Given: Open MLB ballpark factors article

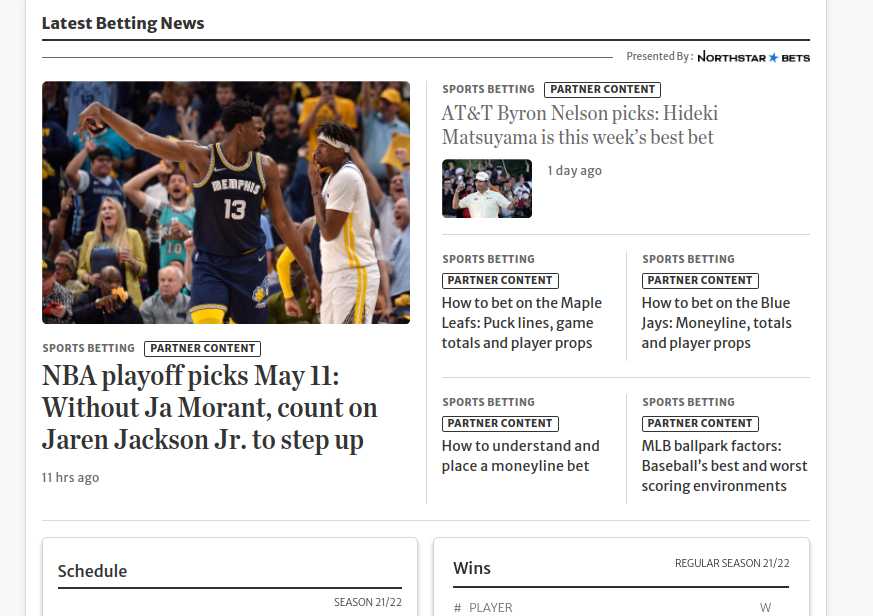Looking at the screenshot, I should tap(724, 466).
